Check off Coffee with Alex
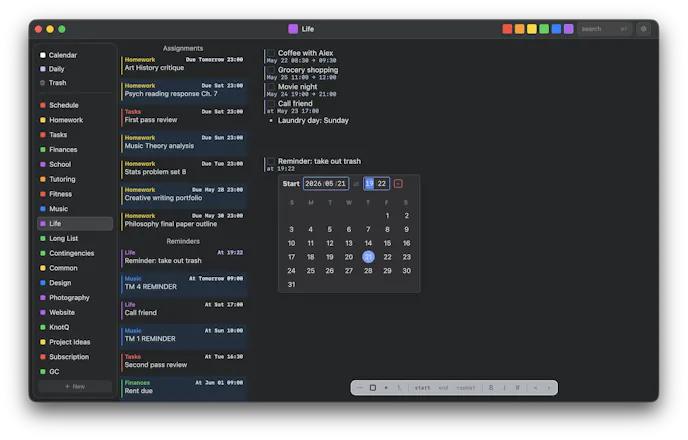688x440 pixels. [x=271, y=53]
